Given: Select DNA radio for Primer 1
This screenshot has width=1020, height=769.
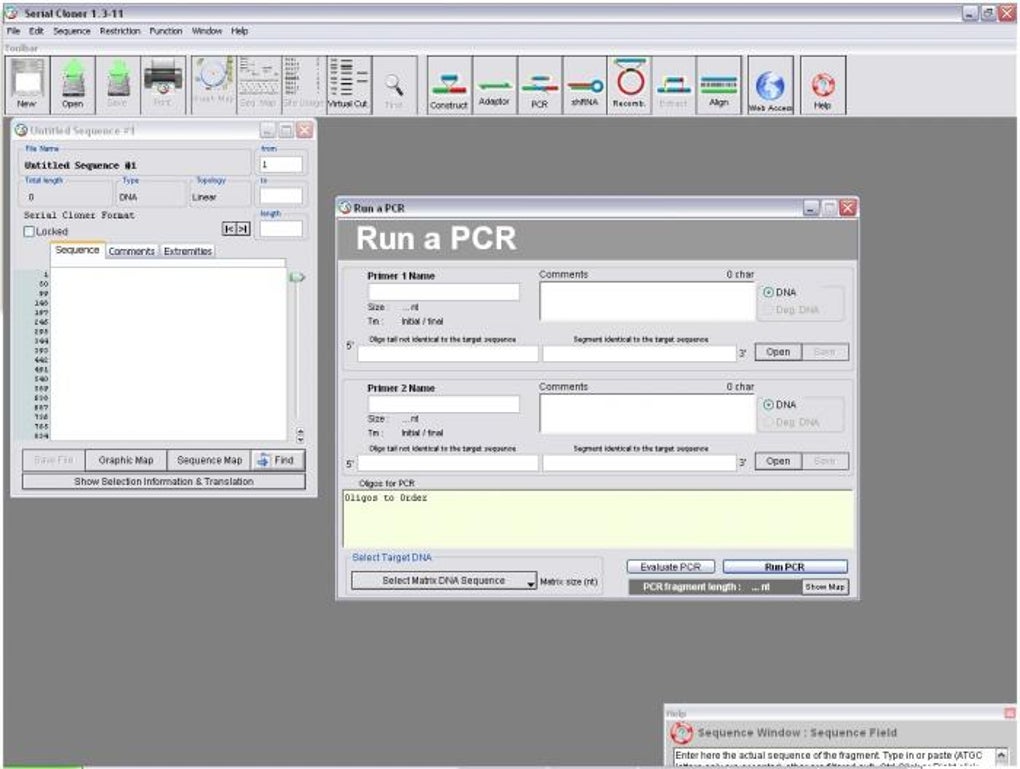Looking at the screenshot, I should tap(769, 293).
